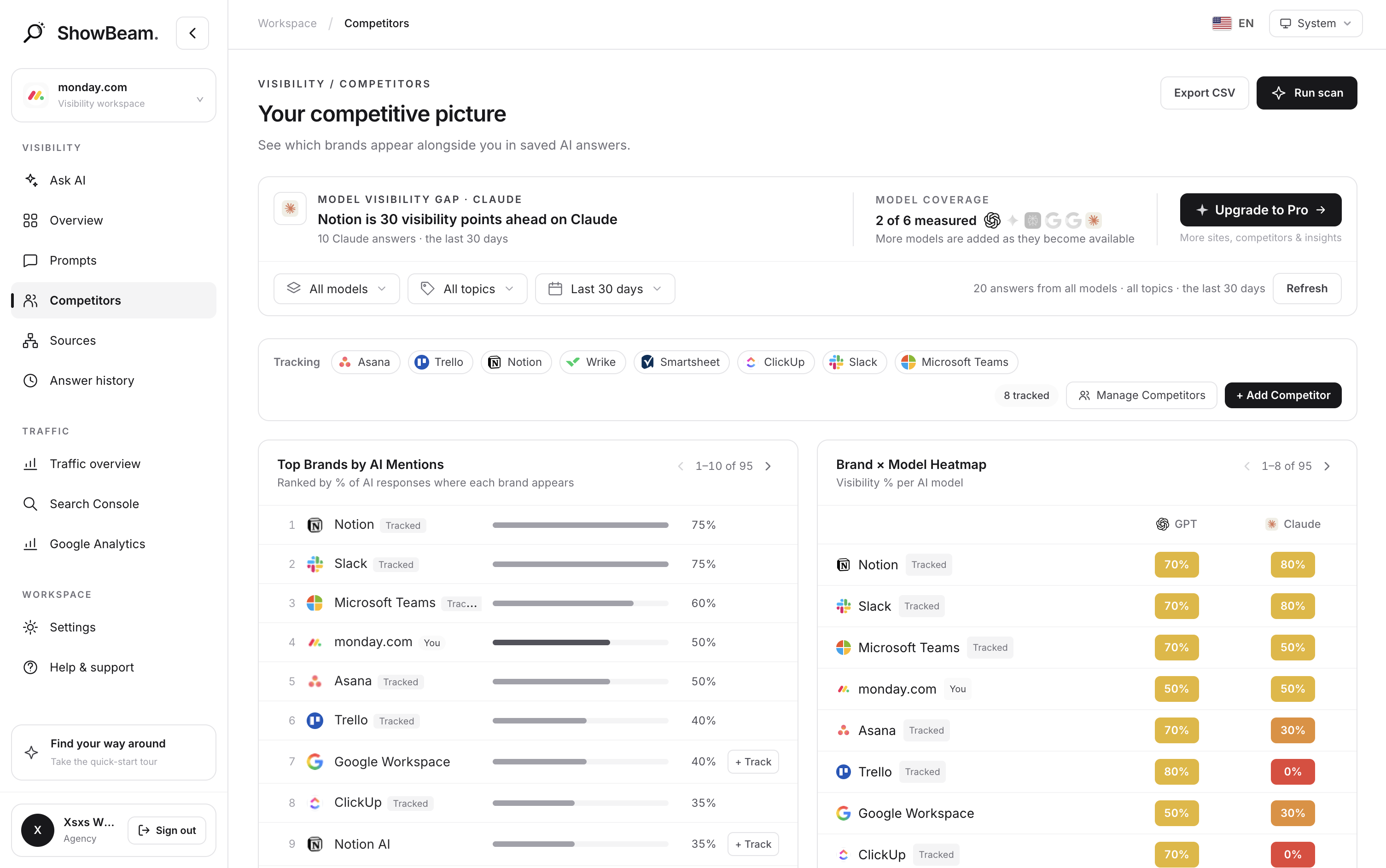Viewport: 1386px width, 868px height.
Task: Click the Run scan button
Action: tap(1306, 93)
